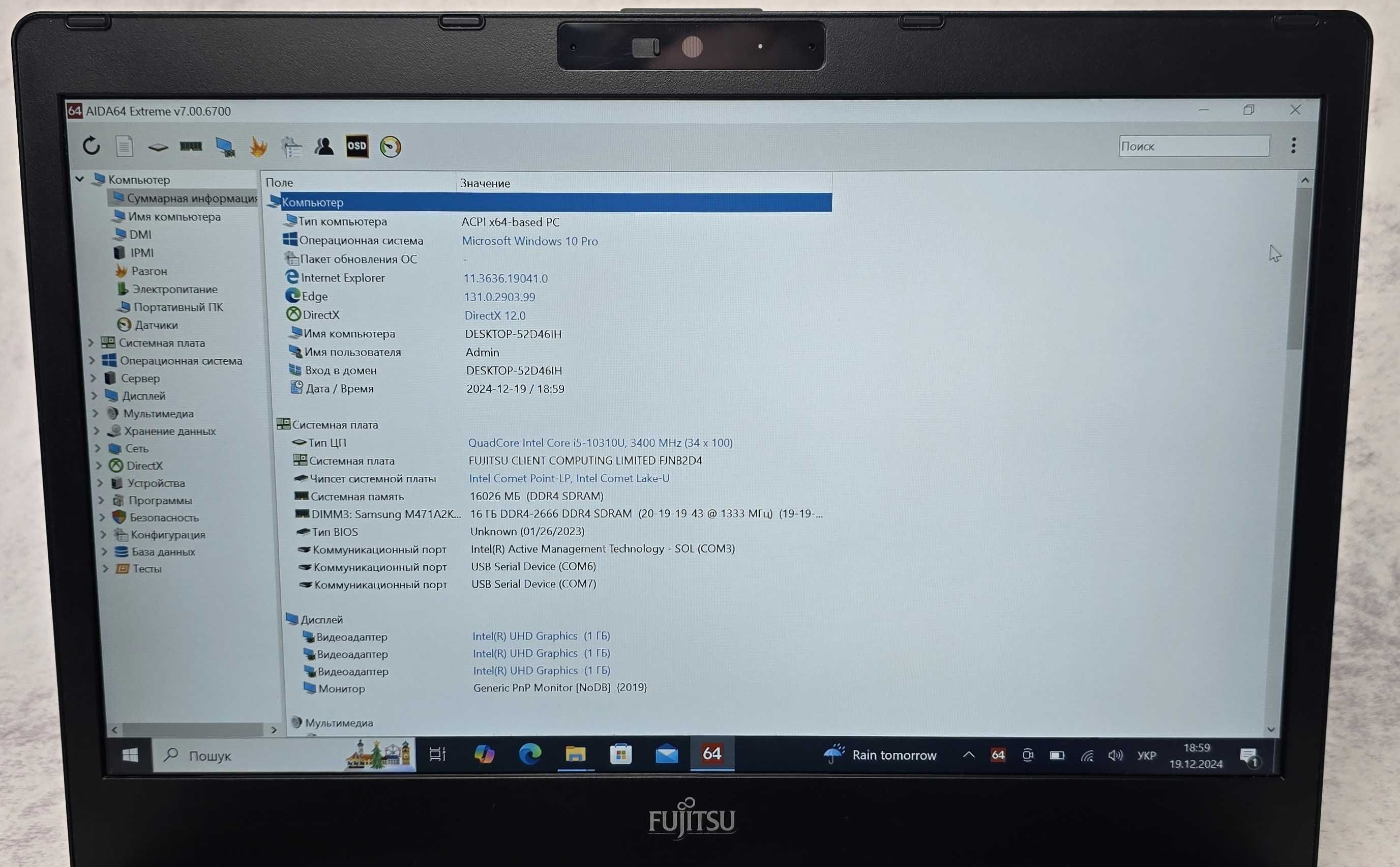Image resolution: width=1400 pixels, height=867 pixels.
Task: Show hidden tray icons chevron
Action: pos(968,755)
